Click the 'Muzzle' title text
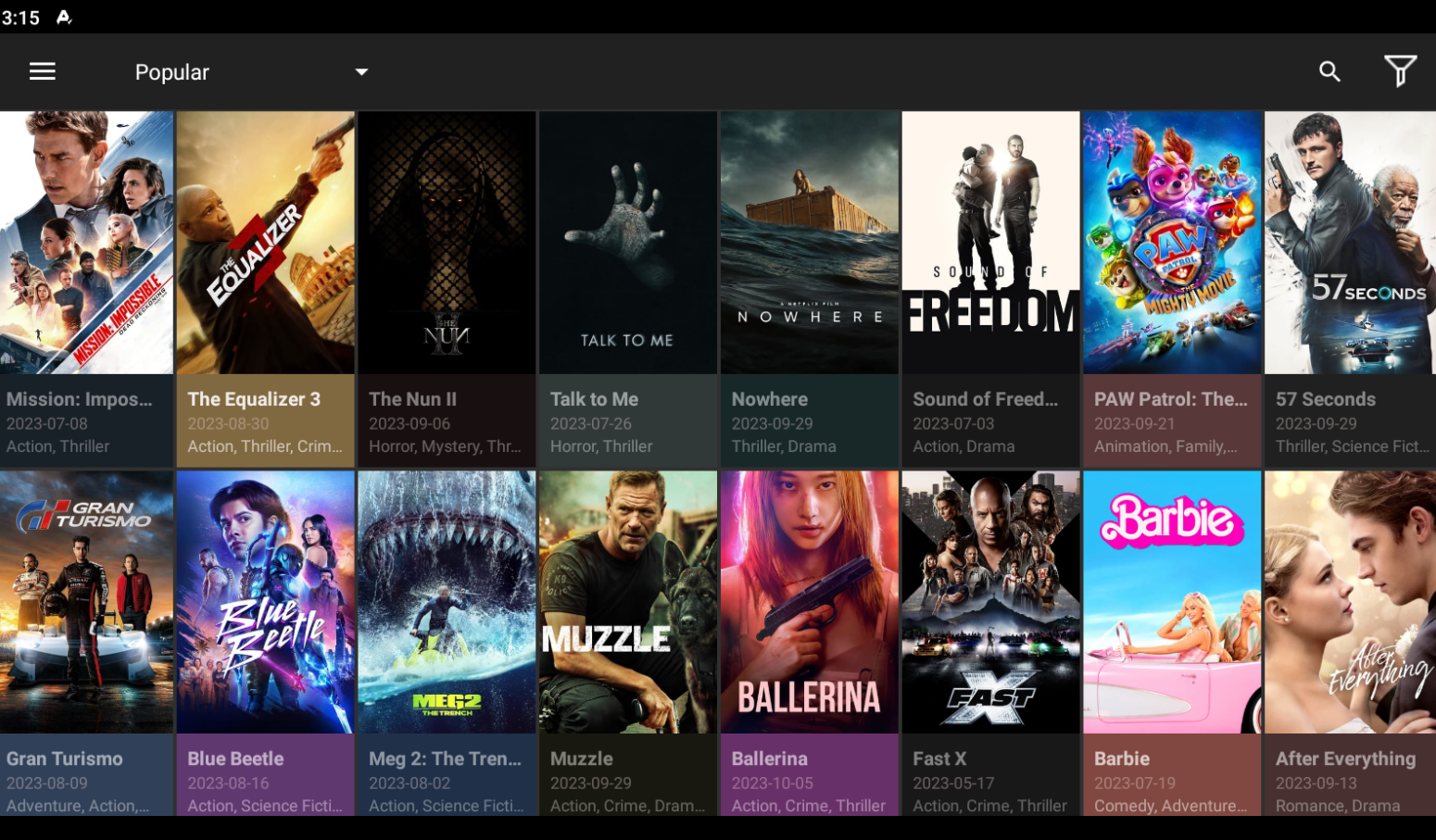The width and height of the screenshot is (1436, 840). 582,759
